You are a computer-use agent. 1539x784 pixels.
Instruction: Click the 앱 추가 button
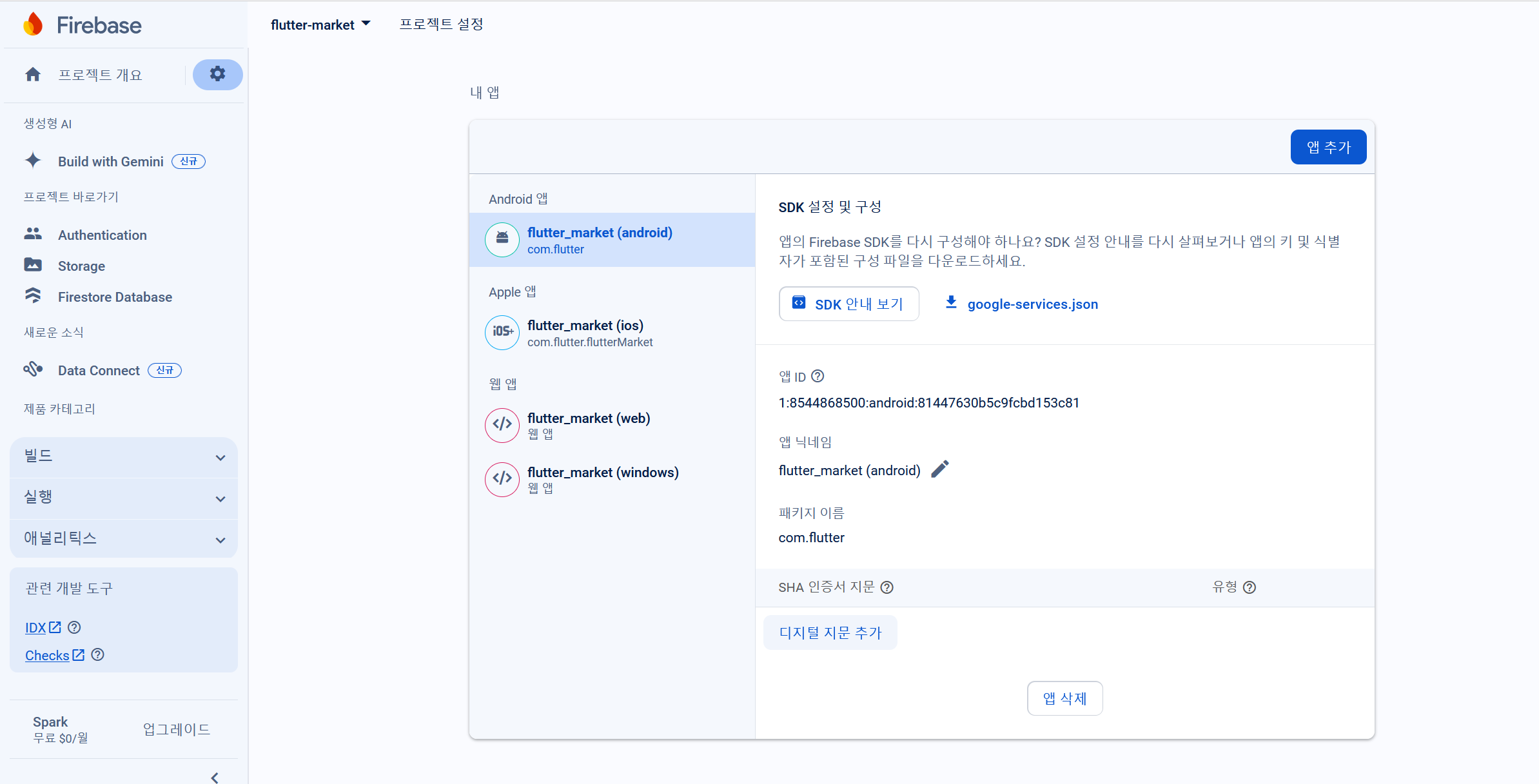(x=1328, y=147)
